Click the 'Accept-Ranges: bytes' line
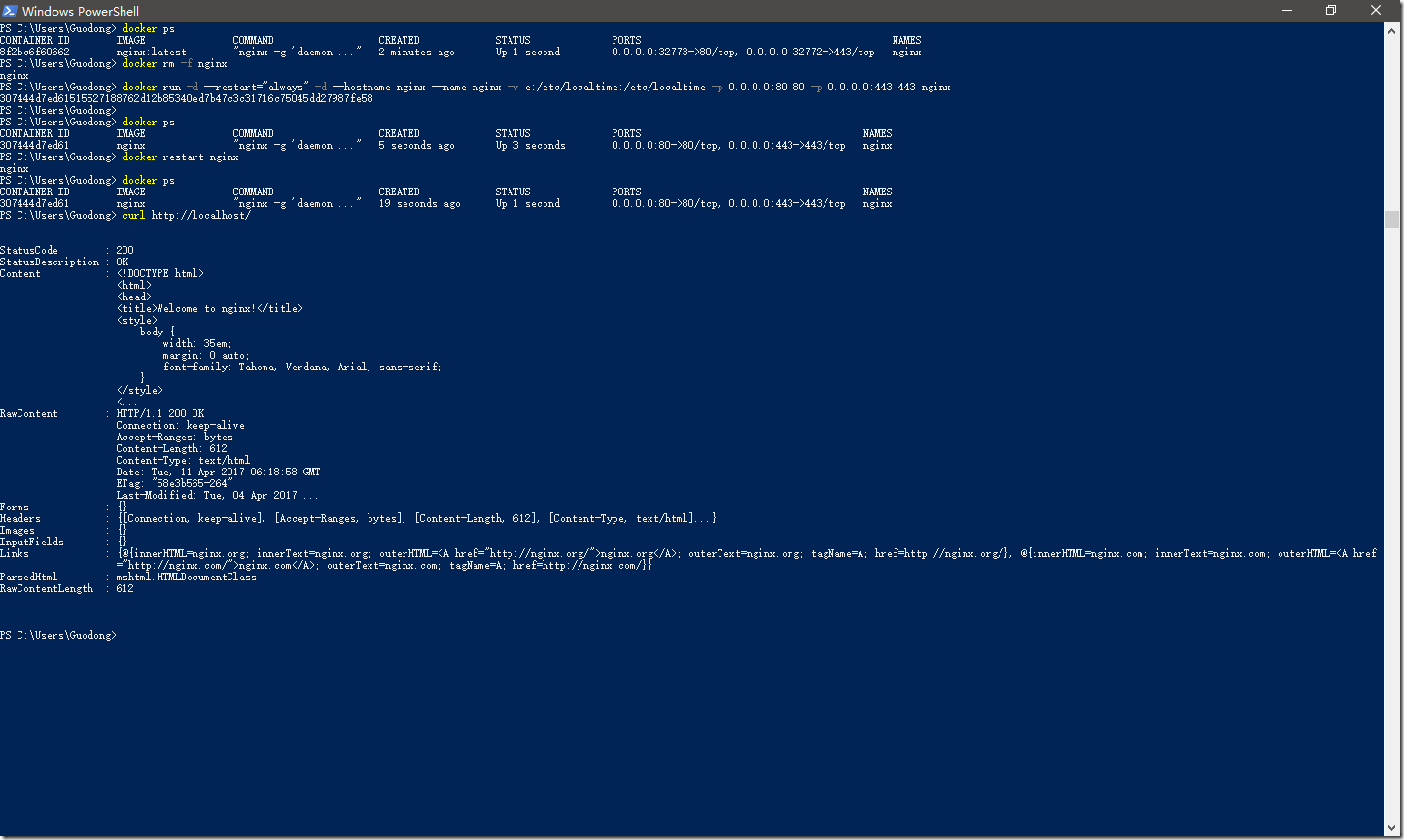The height and width of the screenshot is (840, 1404). point(175,437)
